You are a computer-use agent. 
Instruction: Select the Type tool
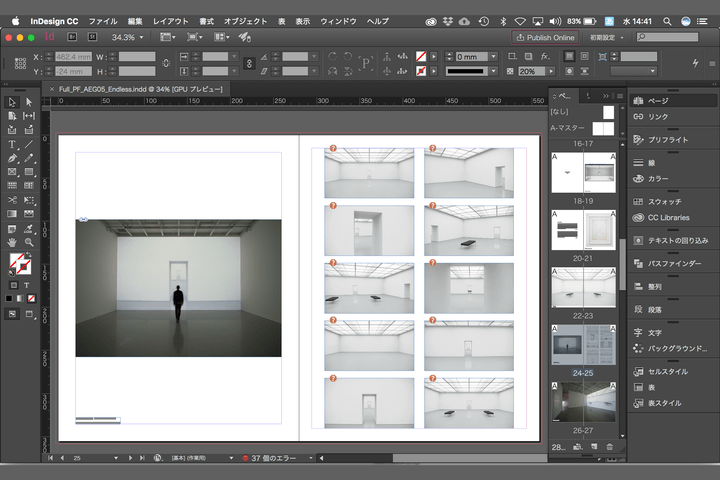[12, 144]
